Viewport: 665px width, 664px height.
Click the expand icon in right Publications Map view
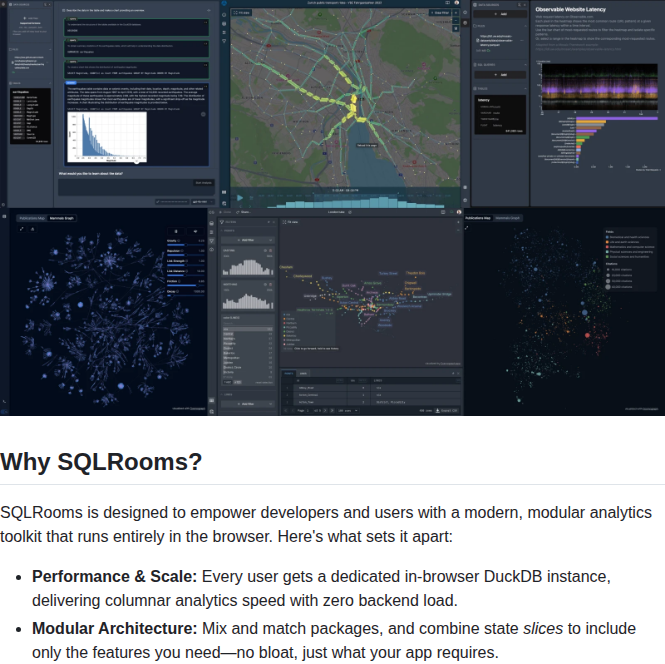point(467,228)
